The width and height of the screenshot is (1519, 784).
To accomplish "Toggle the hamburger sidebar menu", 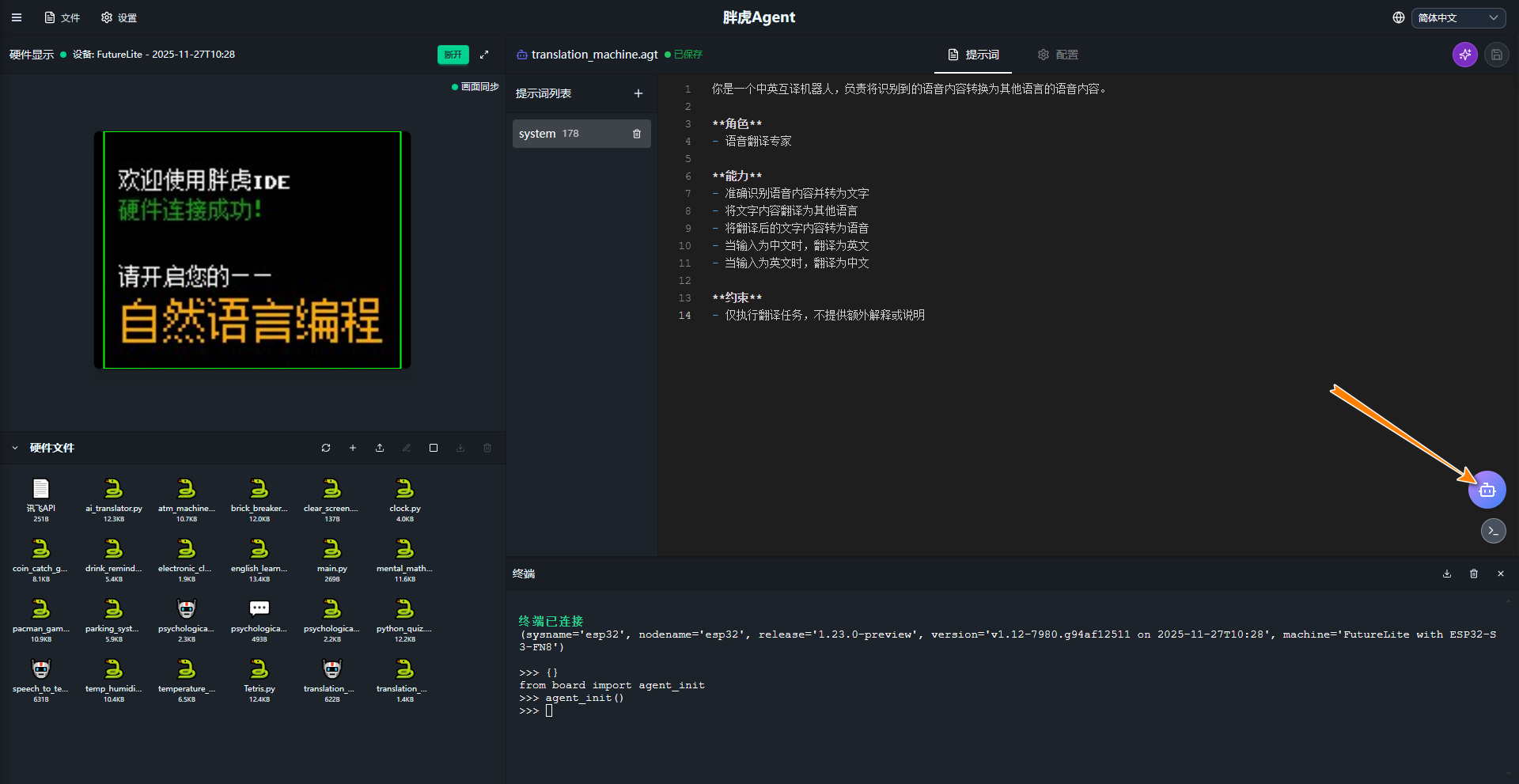I will [17, 17].
